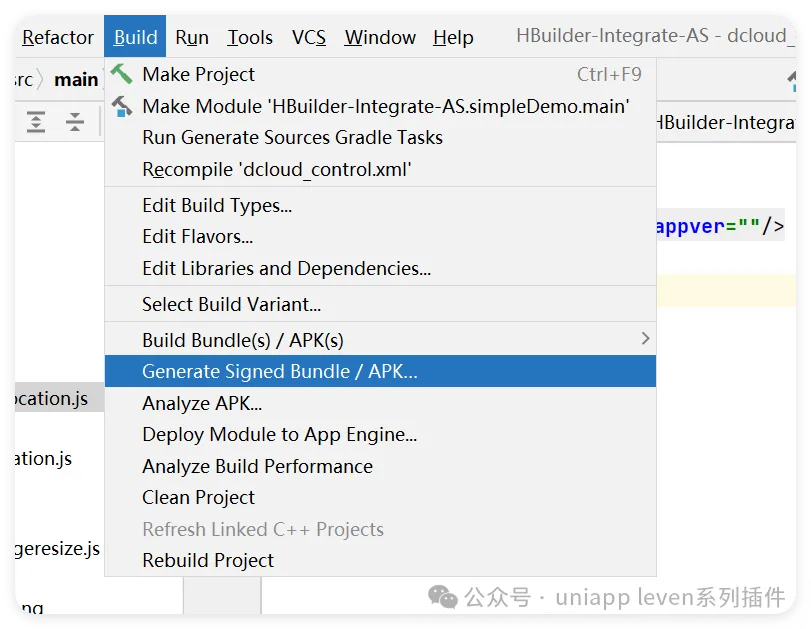Open the Help menu
This screenshot has width=811, height=629.
[453, 37]
